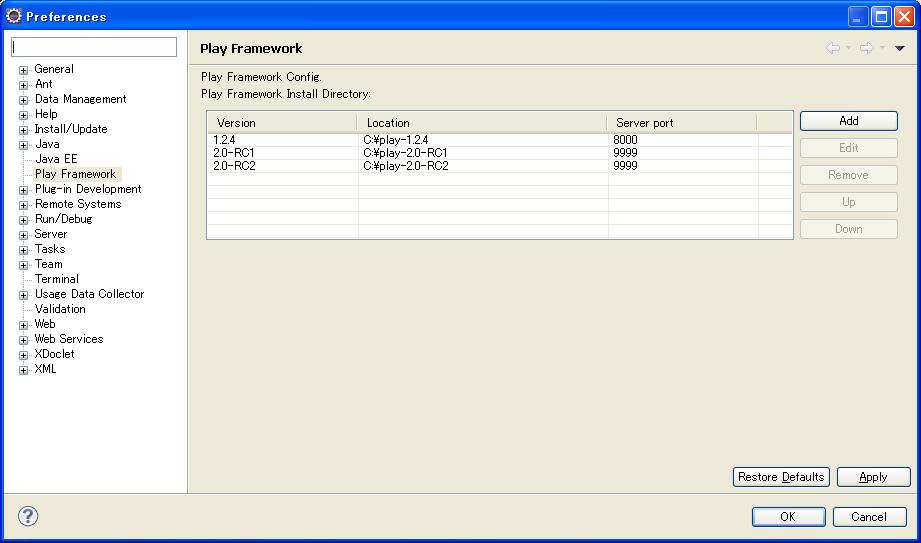Open the back history dropdown arrow

tap(848, 49)
